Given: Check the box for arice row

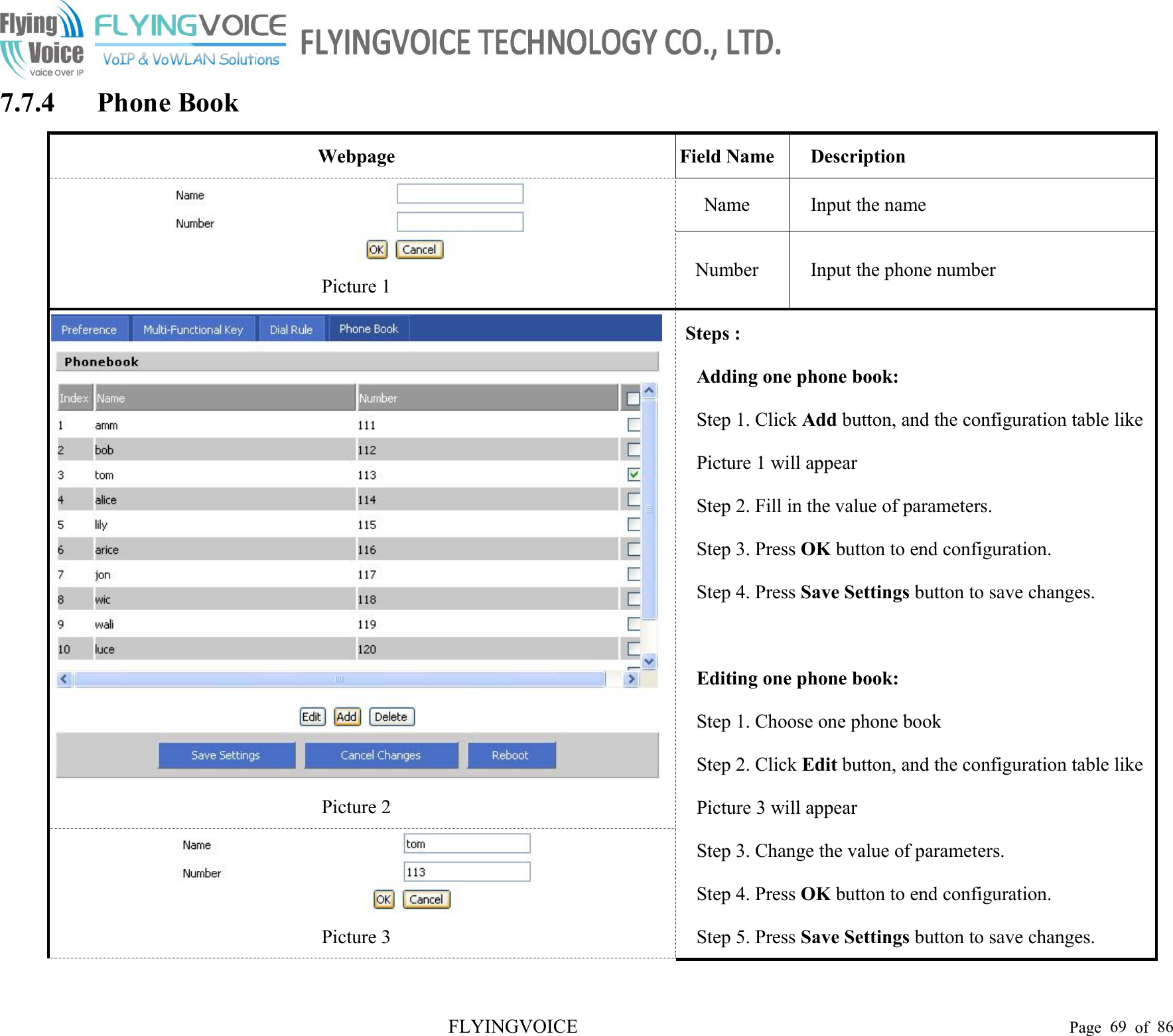Looking at the screenshot, I should pos(634,549).
